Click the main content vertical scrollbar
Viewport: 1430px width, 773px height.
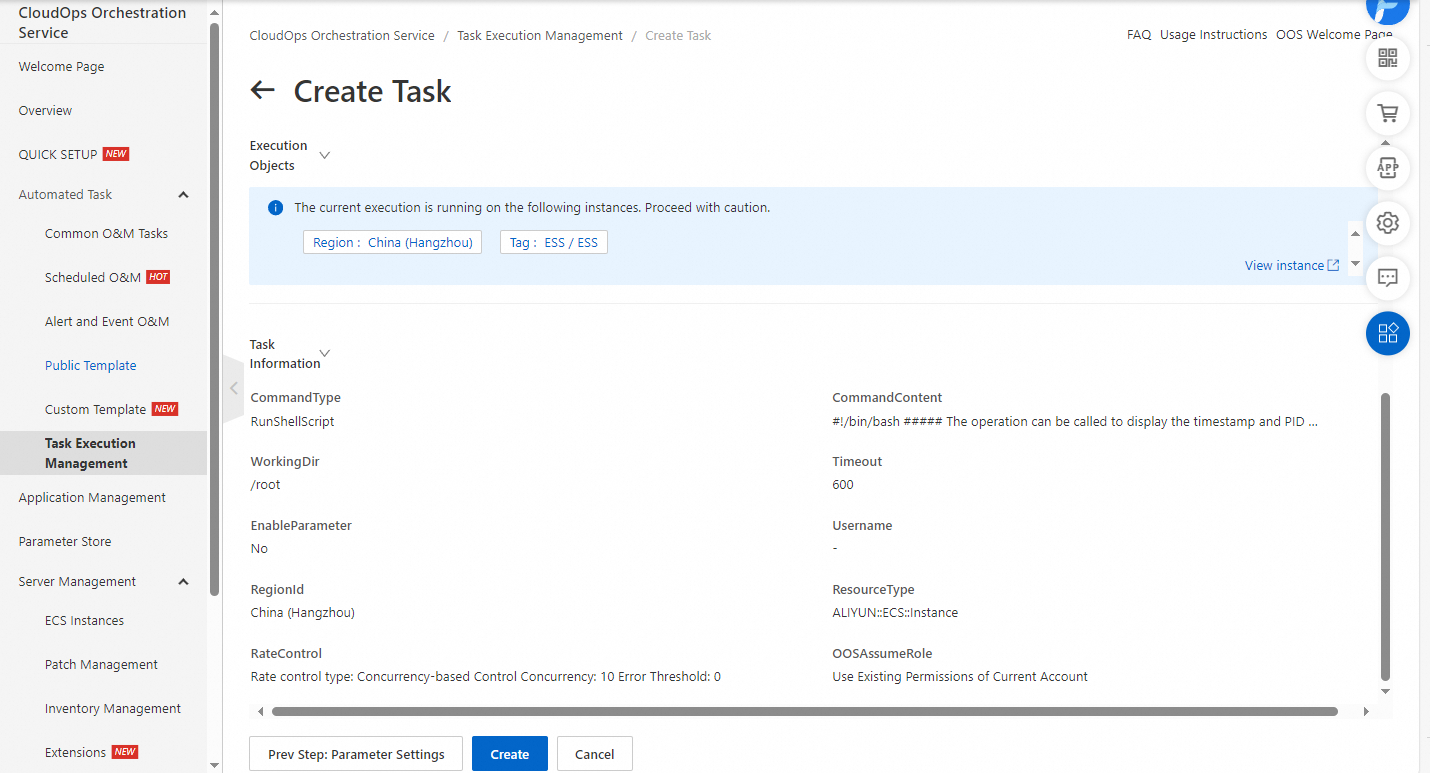pyautogui.click(x=1385, y=536)
